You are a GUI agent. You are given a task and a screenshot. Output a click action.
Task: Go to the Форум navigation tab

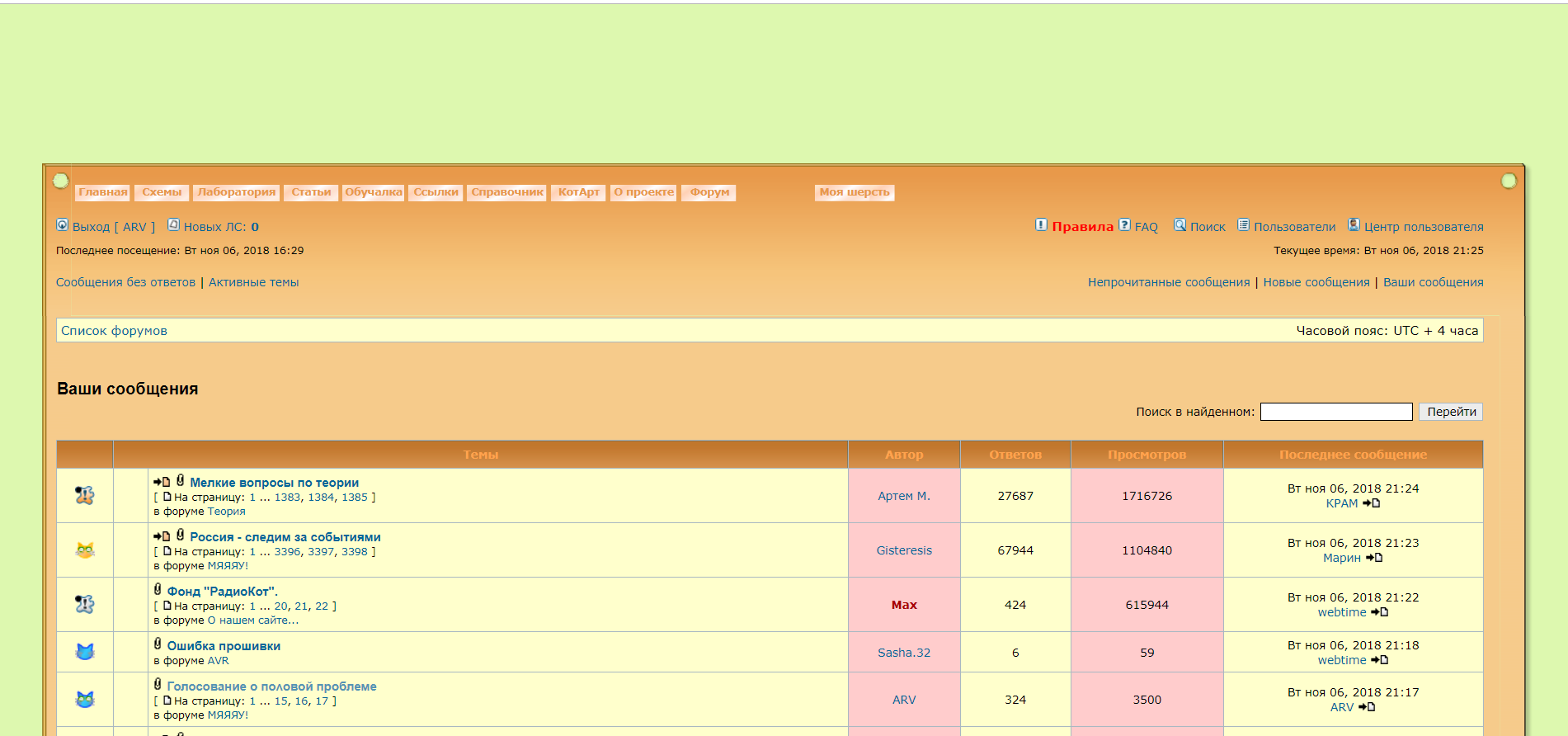tap(709, 192)
